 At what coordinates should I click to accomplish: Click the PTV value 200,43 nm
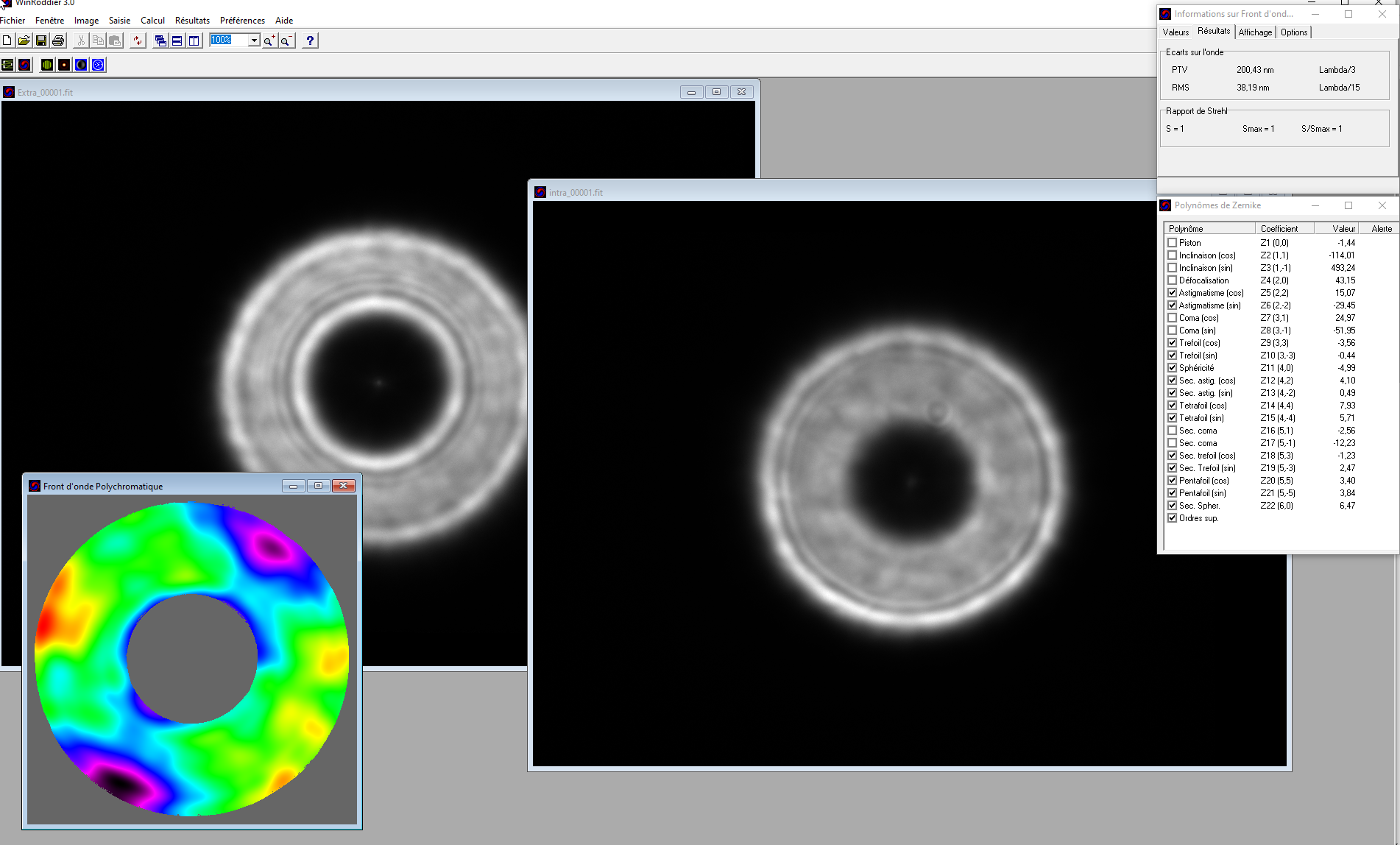coord(1255,70)
